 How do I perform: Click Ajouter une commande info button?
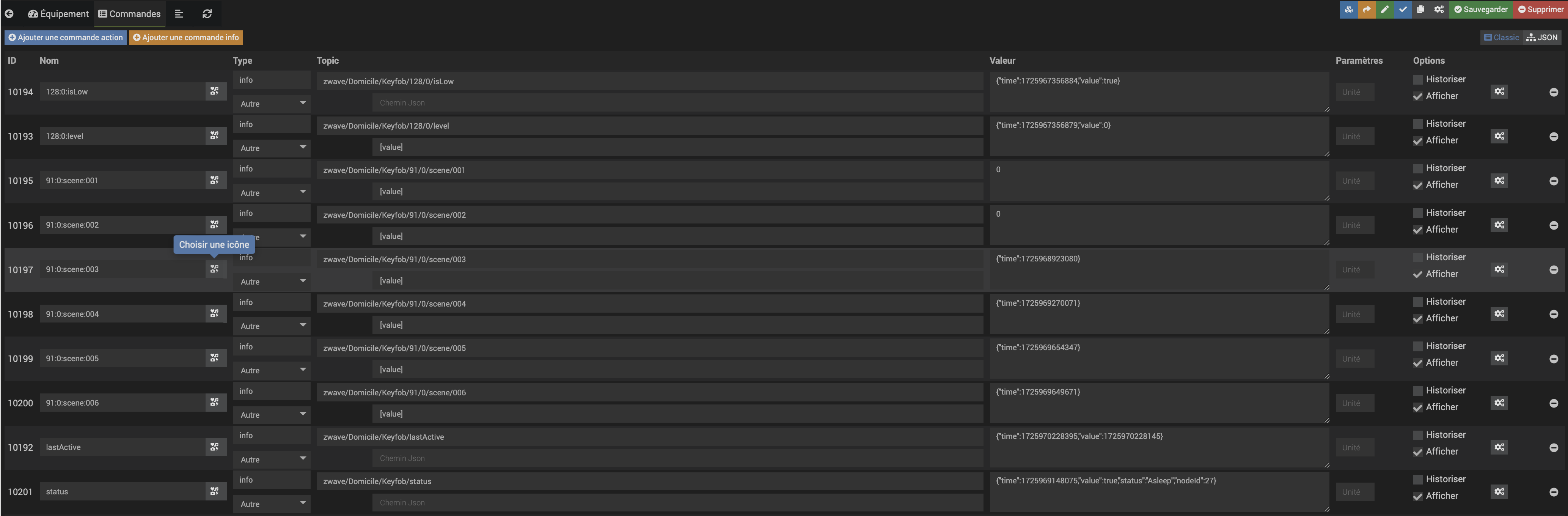tap(185, 37)
